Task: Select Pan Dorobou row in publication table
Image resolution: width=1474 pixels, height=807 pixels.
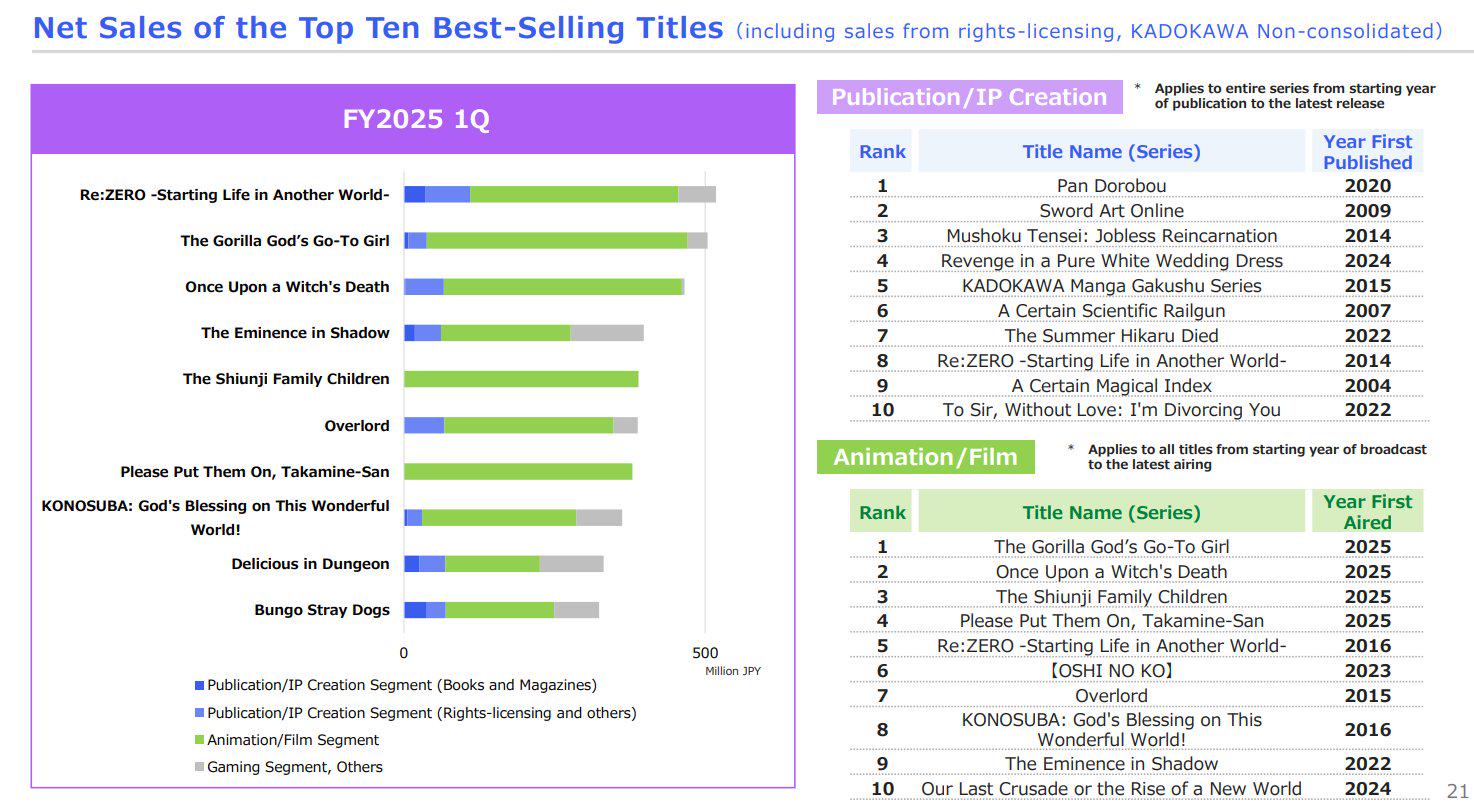Action: pyautogui.click(x=1138, y=186)
